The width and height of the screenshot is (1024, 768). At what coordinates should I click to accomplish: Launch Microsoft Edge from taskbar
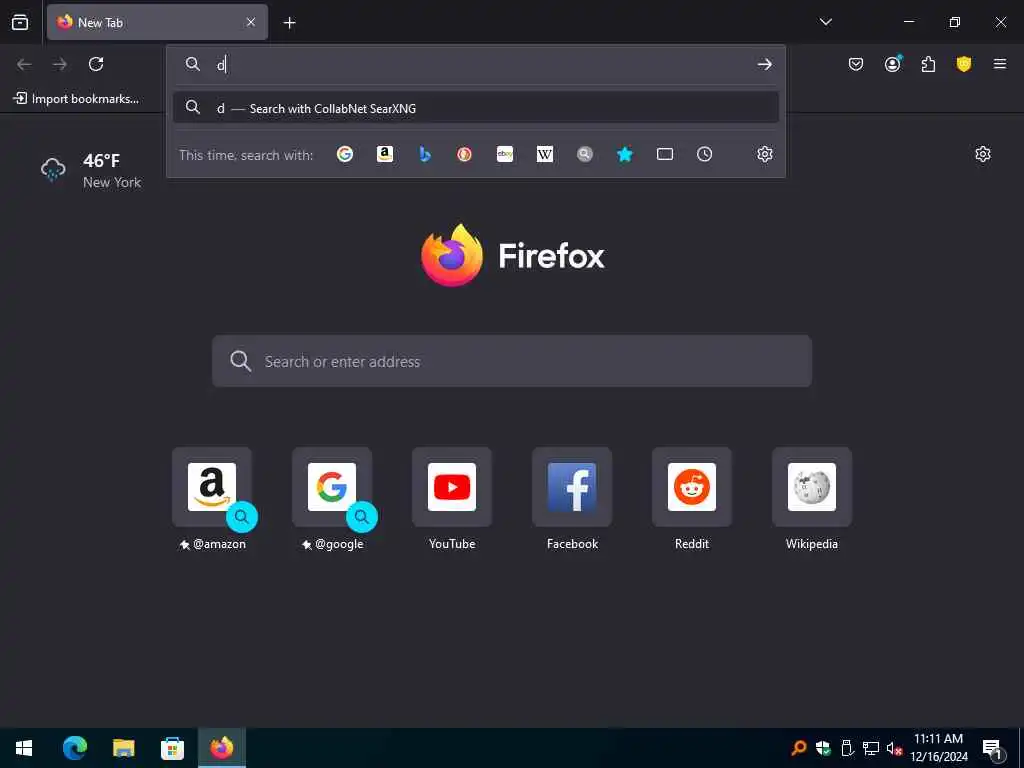tap(74, 748)
